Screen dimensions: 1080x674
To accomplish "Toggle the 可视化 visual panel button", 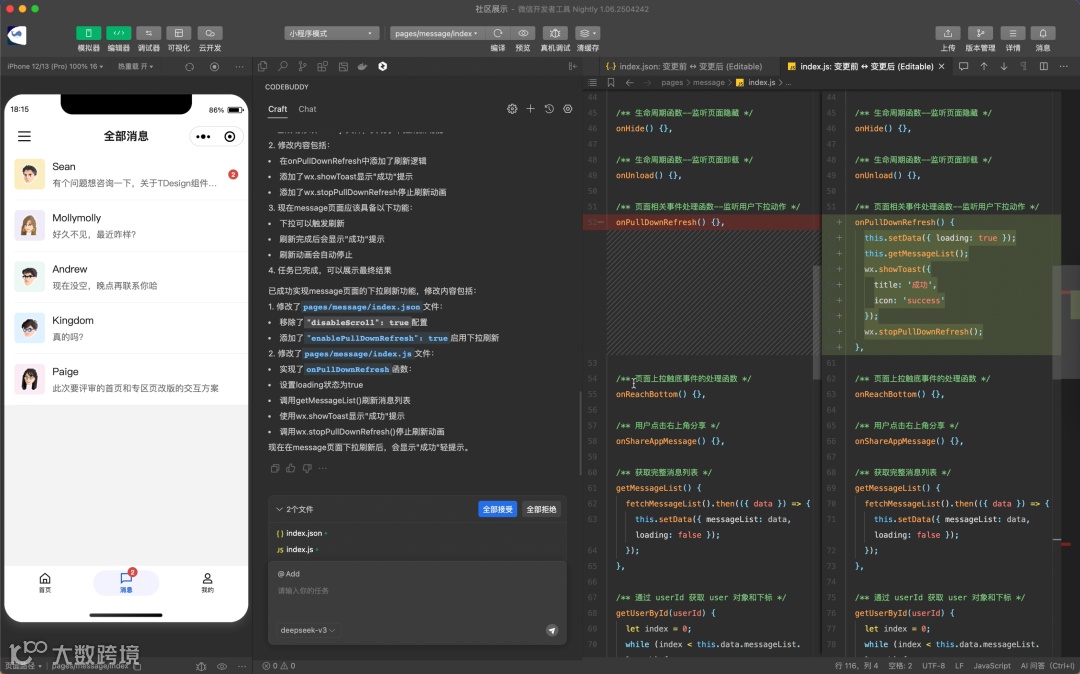I will (178, 33).
